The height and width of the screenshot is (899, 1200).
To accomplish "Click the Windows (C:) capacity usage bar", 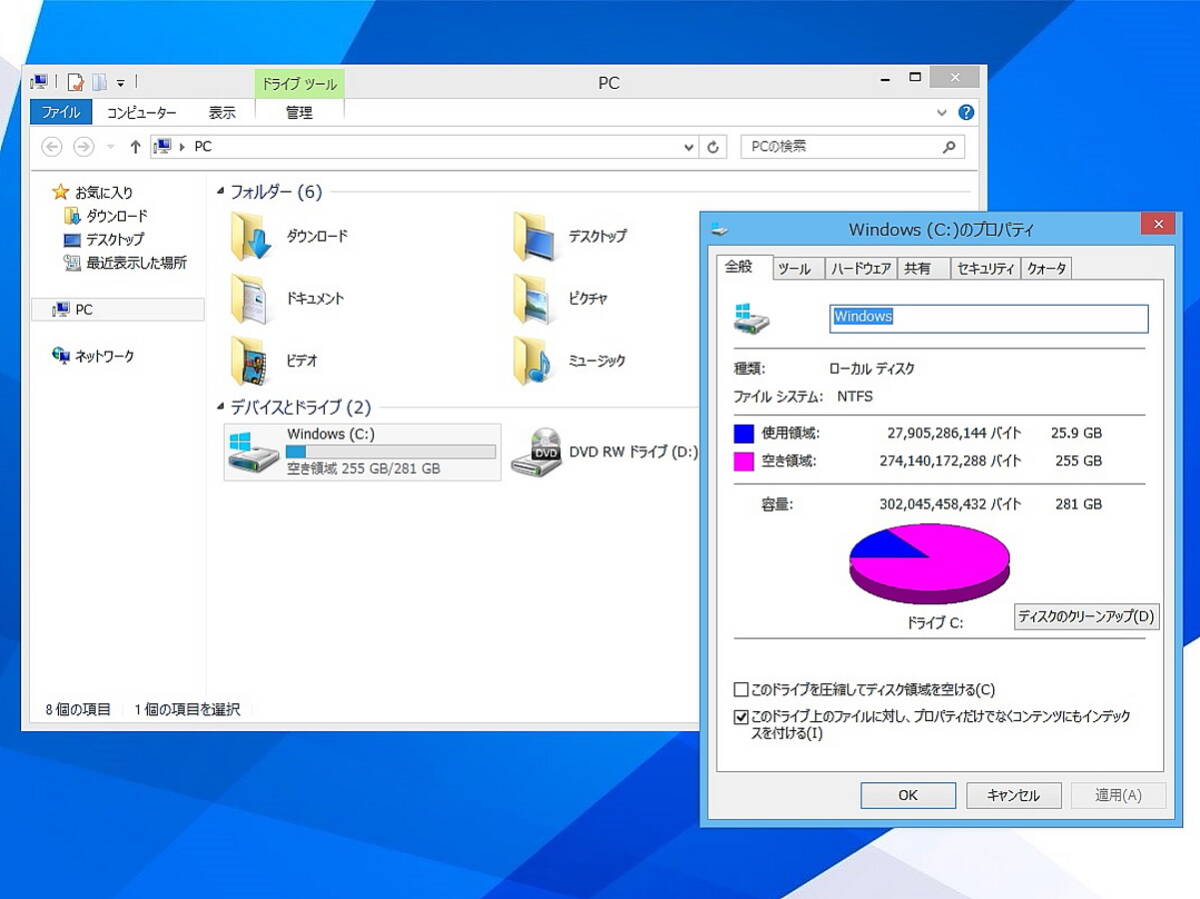I will (391, 452).
